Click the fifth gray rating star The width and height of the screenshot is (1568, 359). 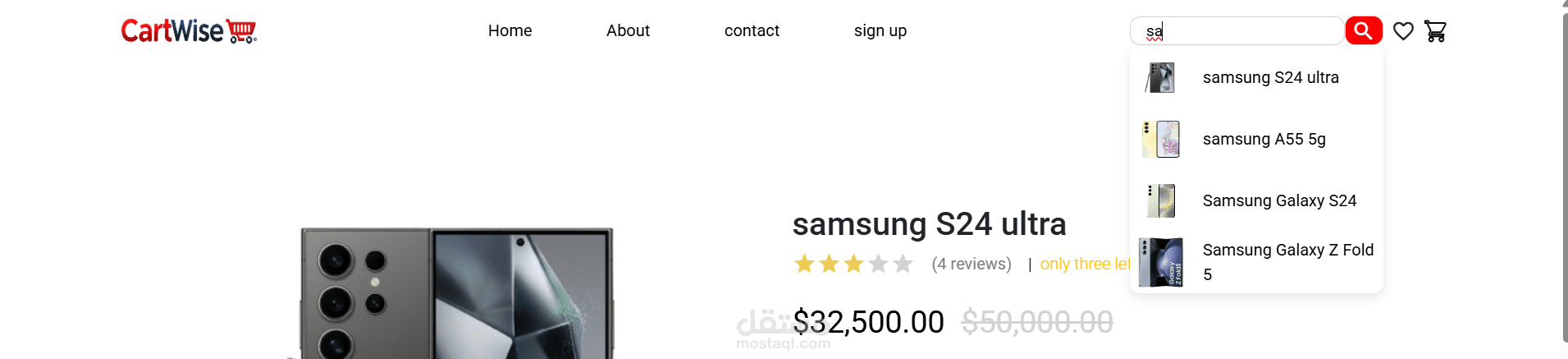pyautogui.click(x=903, y=264)
